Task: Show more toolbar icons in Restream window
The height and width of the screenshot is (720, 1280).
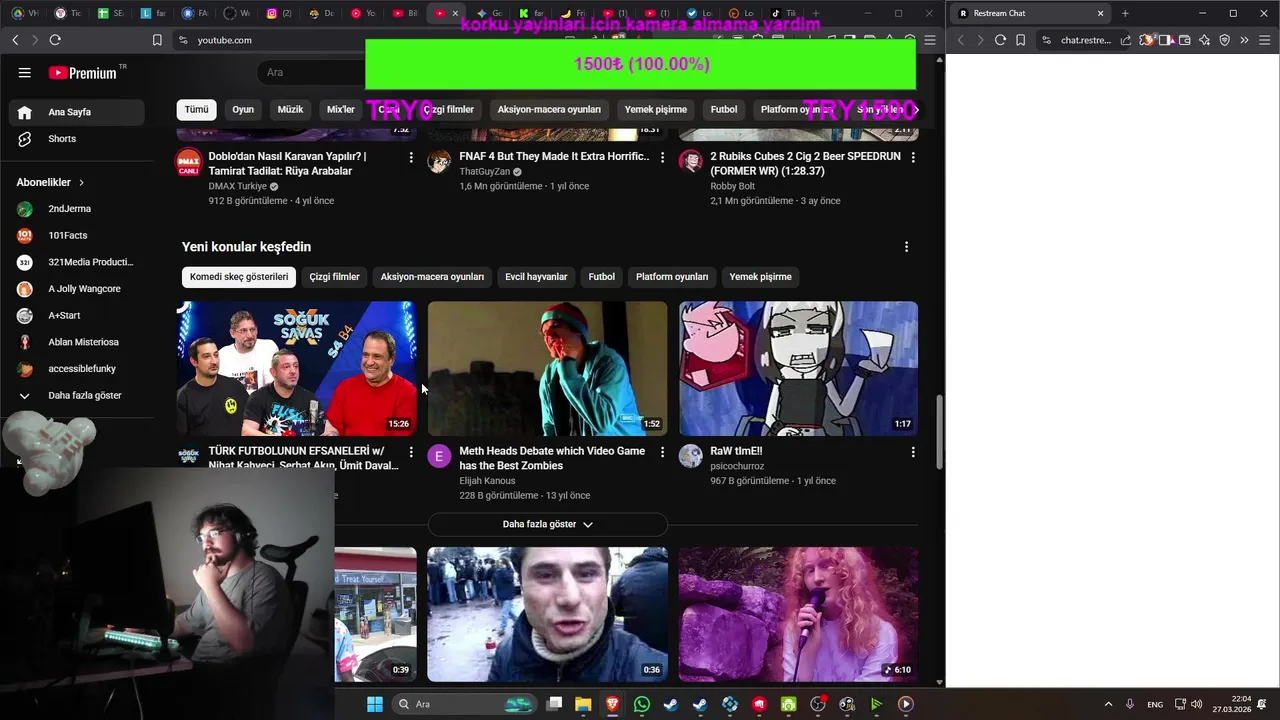Action: pos(1245,40)
